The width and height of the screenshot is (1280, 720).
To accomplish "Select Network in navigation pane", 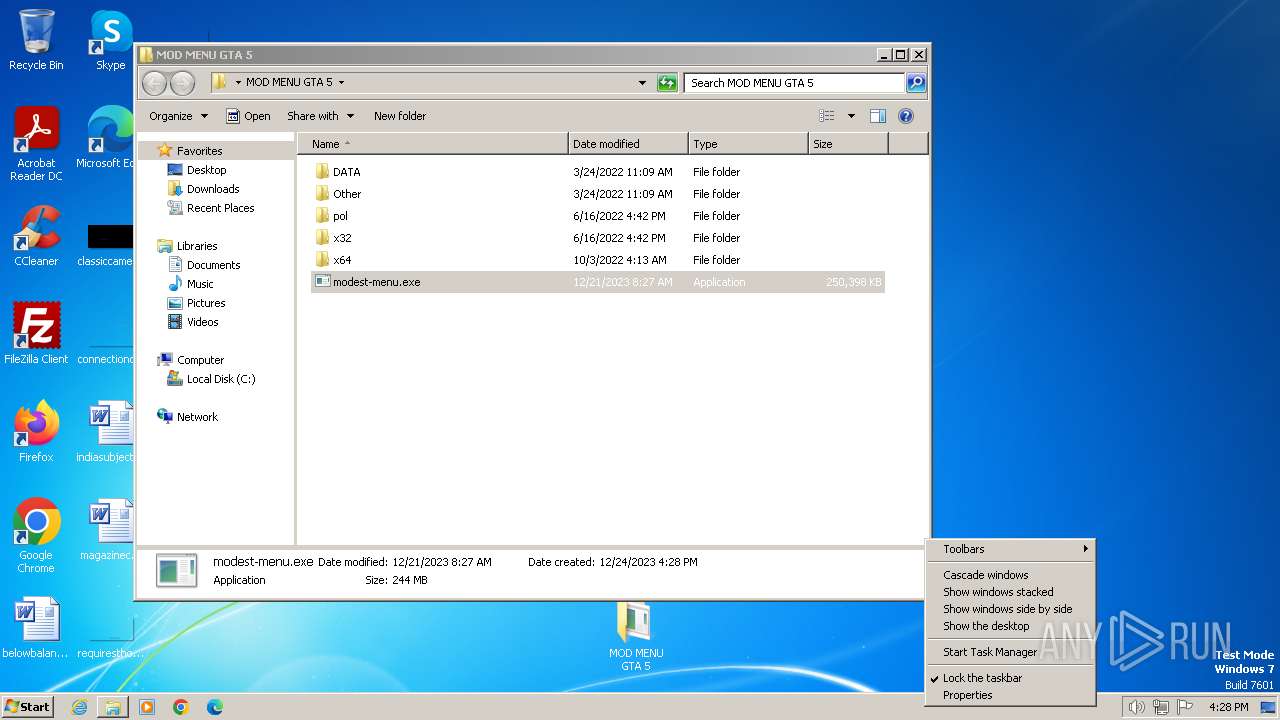I will coord(187,417).
